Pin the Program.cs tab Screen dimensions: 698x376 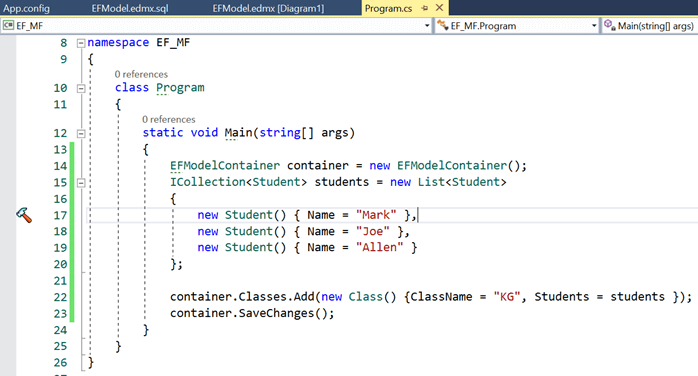tap(424, 8)
